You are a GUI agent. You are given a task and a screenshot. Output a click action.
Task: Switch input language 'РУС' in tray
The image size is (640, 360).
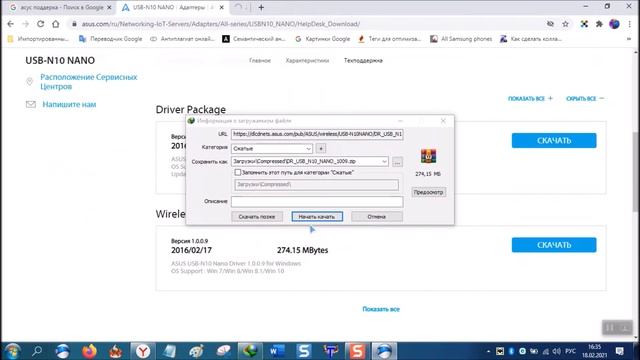tap(571, 351)
